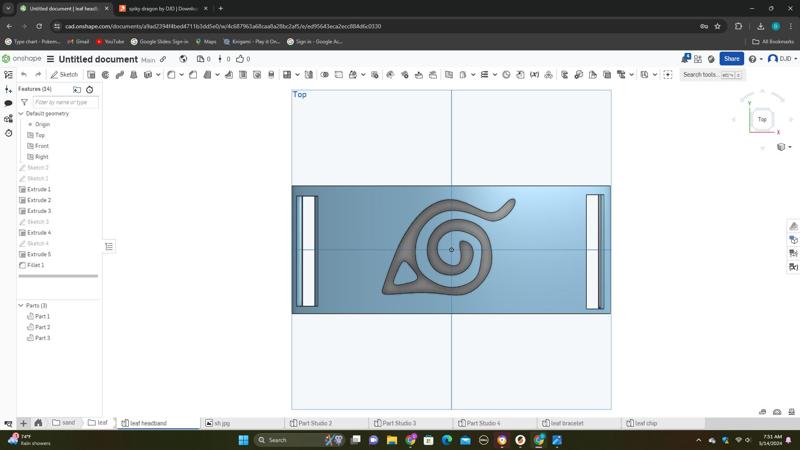Insert new tab with plus icon
The image size is (800, 450).
(23, 423)
